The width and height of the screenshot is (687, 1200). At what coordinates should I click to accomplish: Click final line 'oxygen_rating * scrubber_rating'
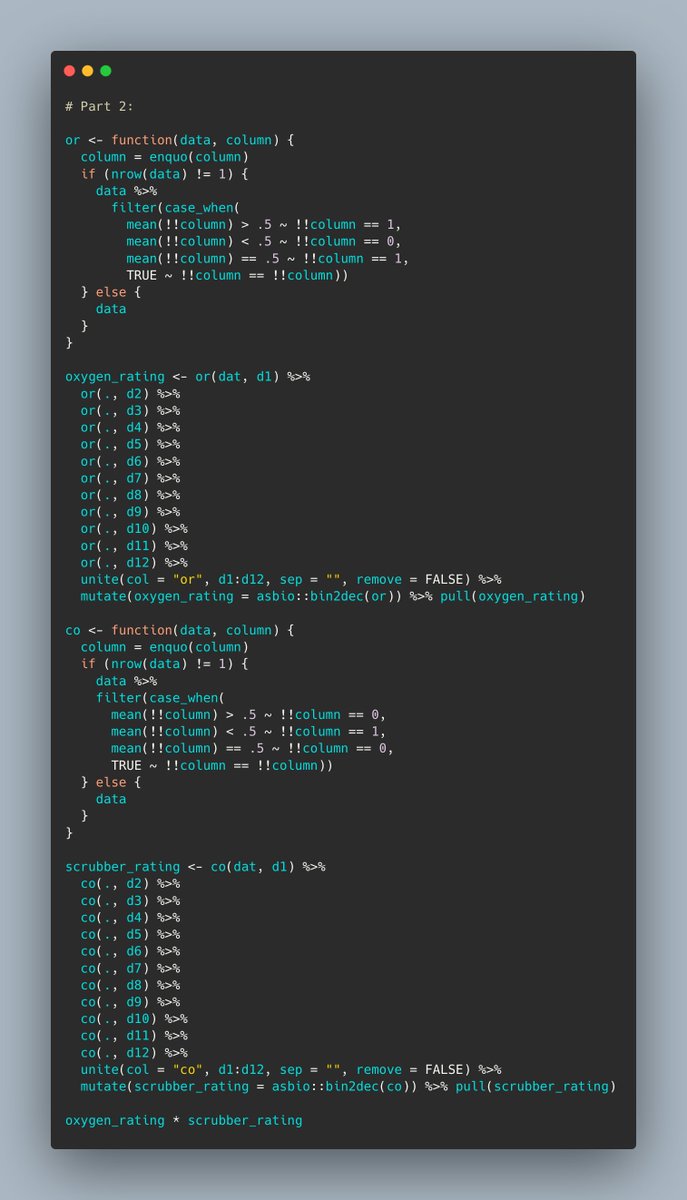184,1120
